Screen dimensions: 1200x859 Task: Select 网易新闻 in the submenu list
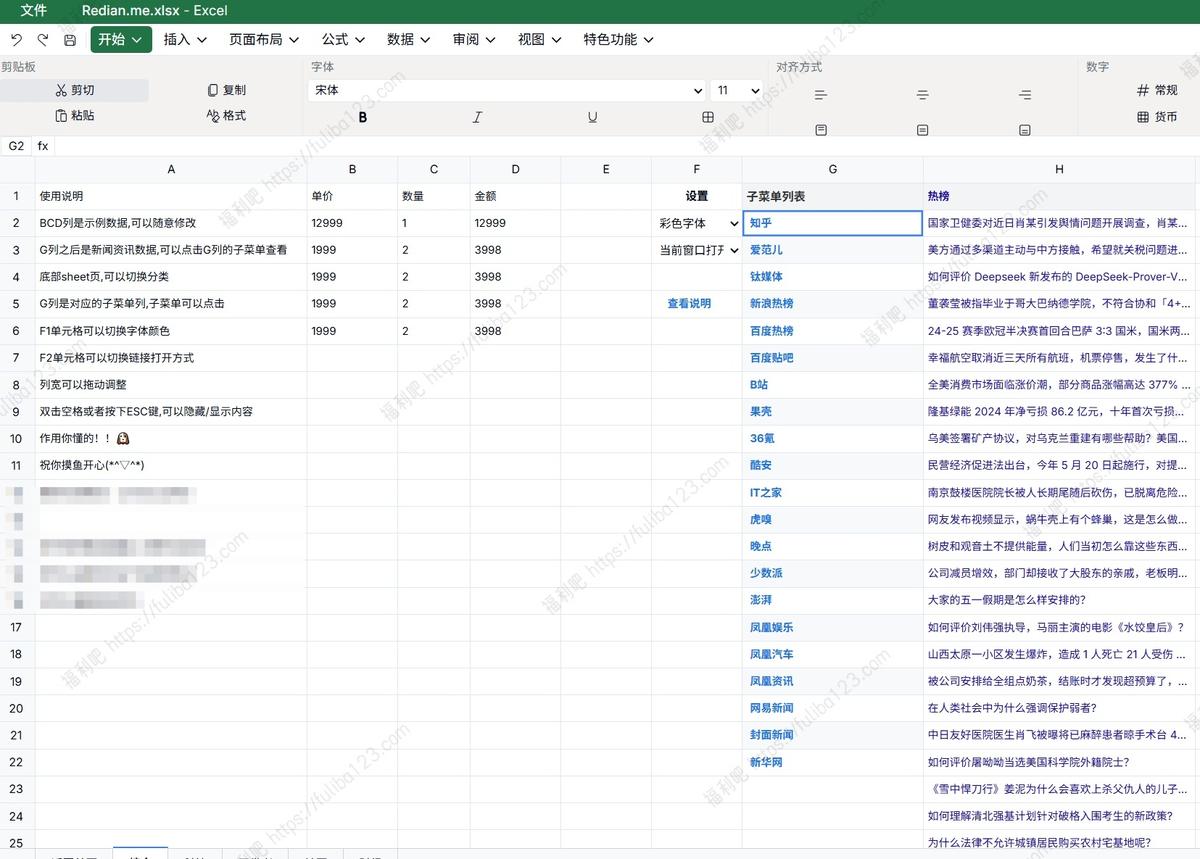tap(771, 708)
